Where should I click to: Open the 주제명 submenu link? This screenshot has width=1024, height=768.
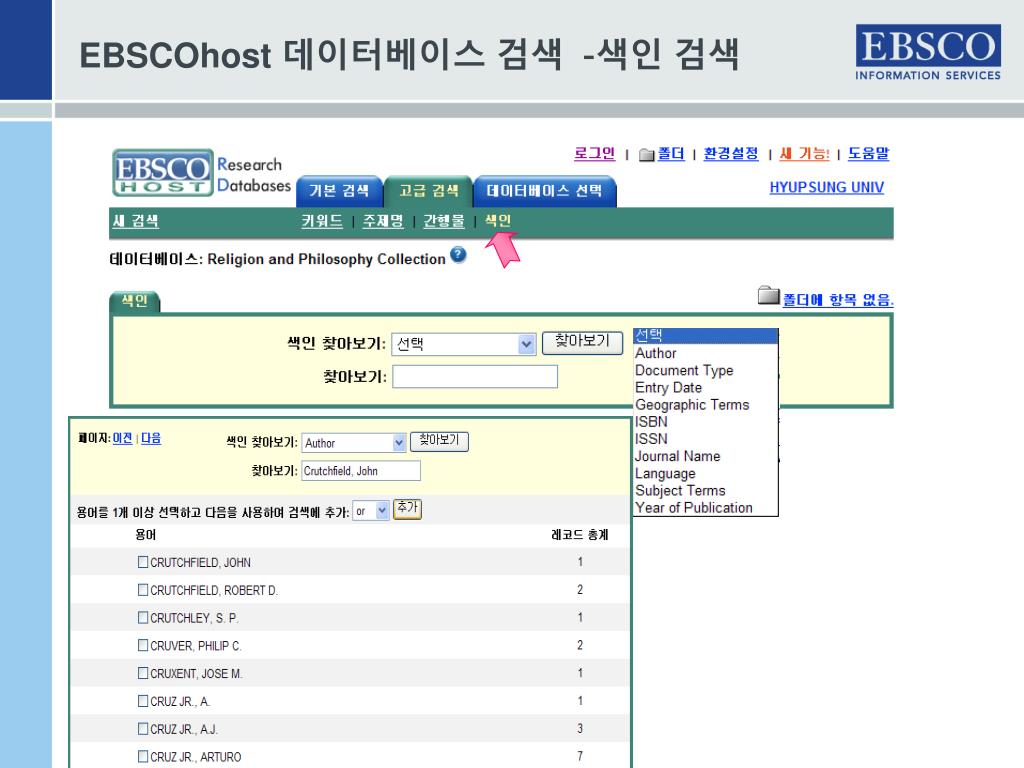pyautogui.click(x=383, y=221)
